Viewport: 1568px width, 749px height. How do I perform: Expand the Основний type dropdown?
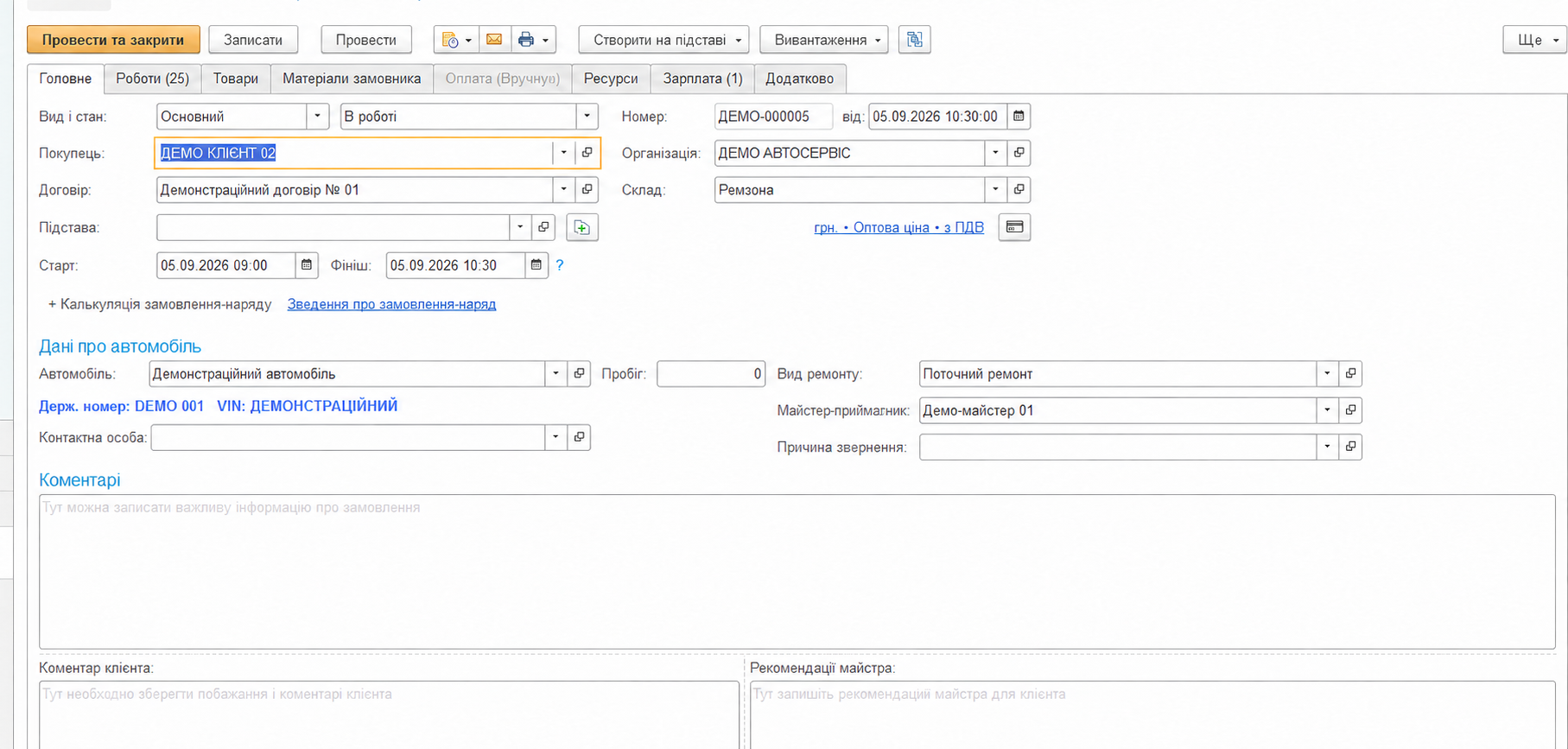(317, 117)
